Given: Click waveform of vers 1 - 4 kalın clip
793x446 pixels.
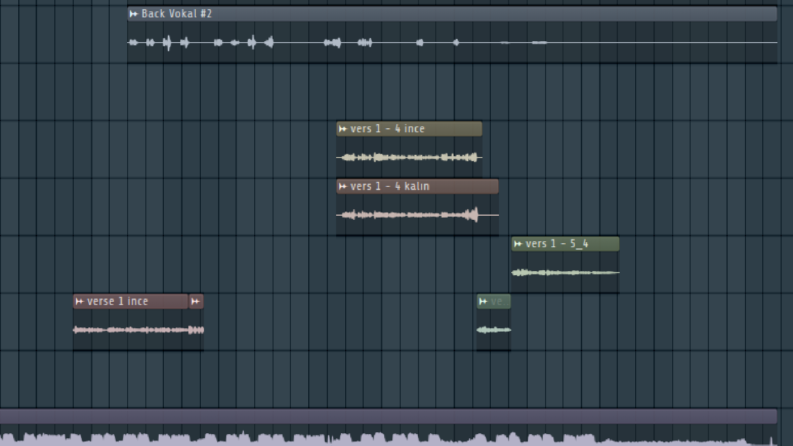Looking at the screenshot, I should point(417,215).
